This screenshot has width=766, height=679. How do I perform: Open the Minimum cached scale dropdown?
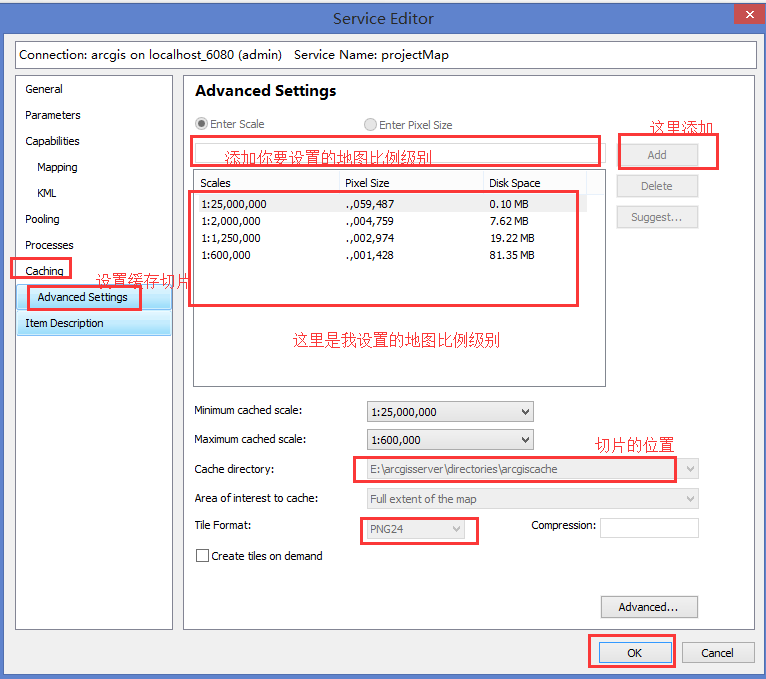click(x=450, y=412)
